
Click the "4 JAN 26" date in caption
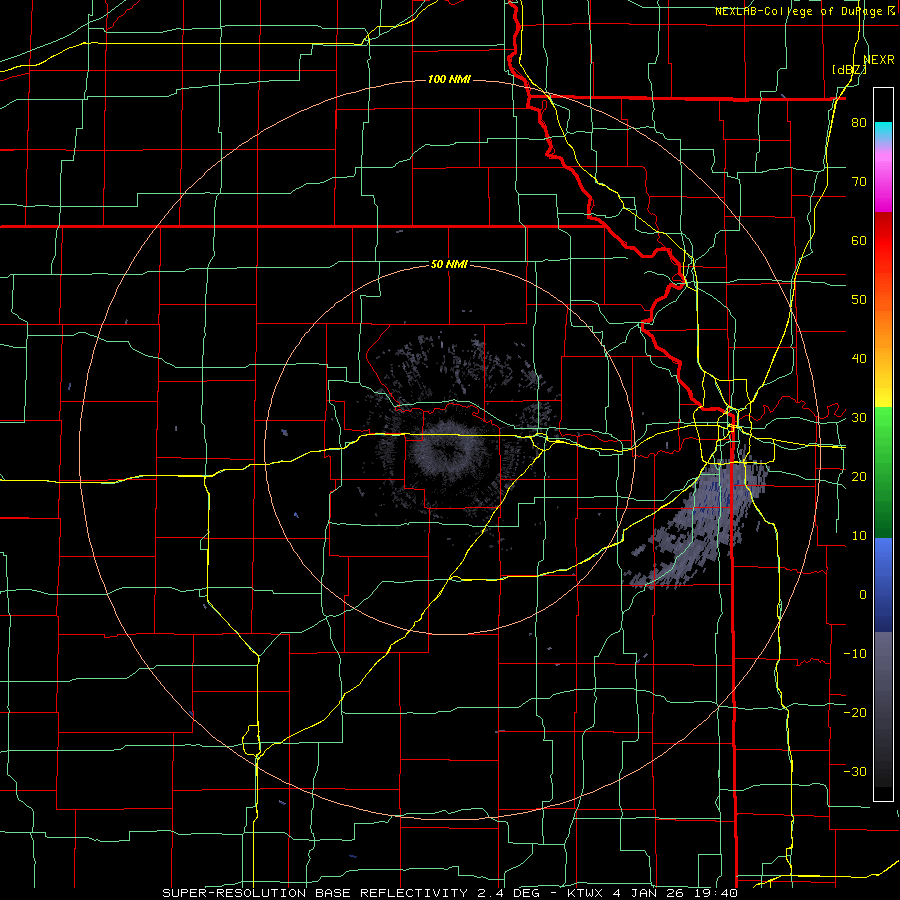(x=648, y=893)
